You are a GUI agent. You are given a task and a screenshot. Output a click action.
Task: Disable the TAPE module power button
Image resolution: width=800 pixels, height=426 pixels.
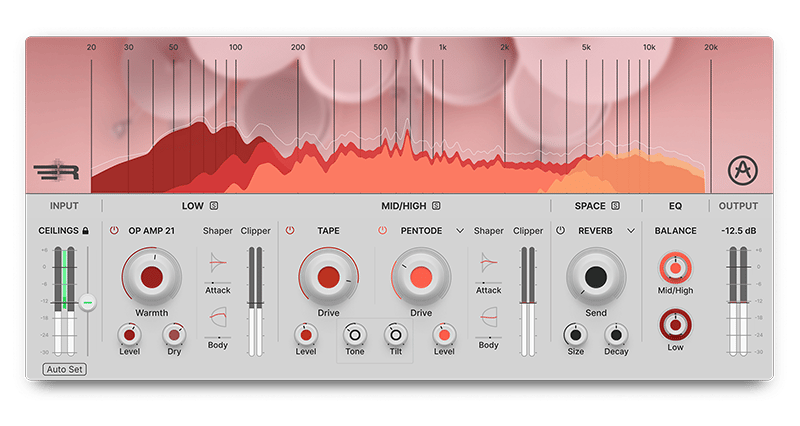pyautogui.click(x=290, y=231)
